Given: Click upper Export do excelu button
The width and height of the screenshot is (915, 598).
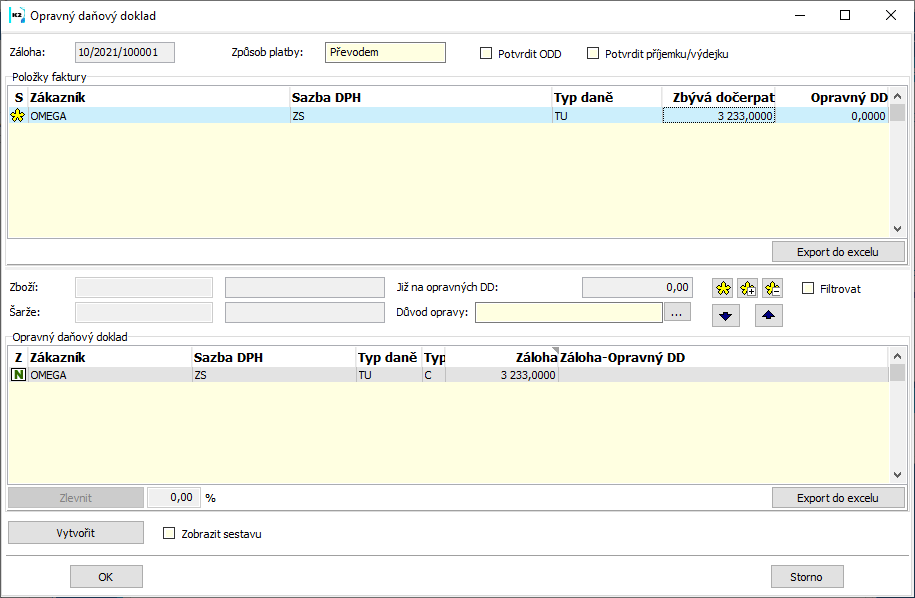Looking at the screenshot, I should pos(838,252).
